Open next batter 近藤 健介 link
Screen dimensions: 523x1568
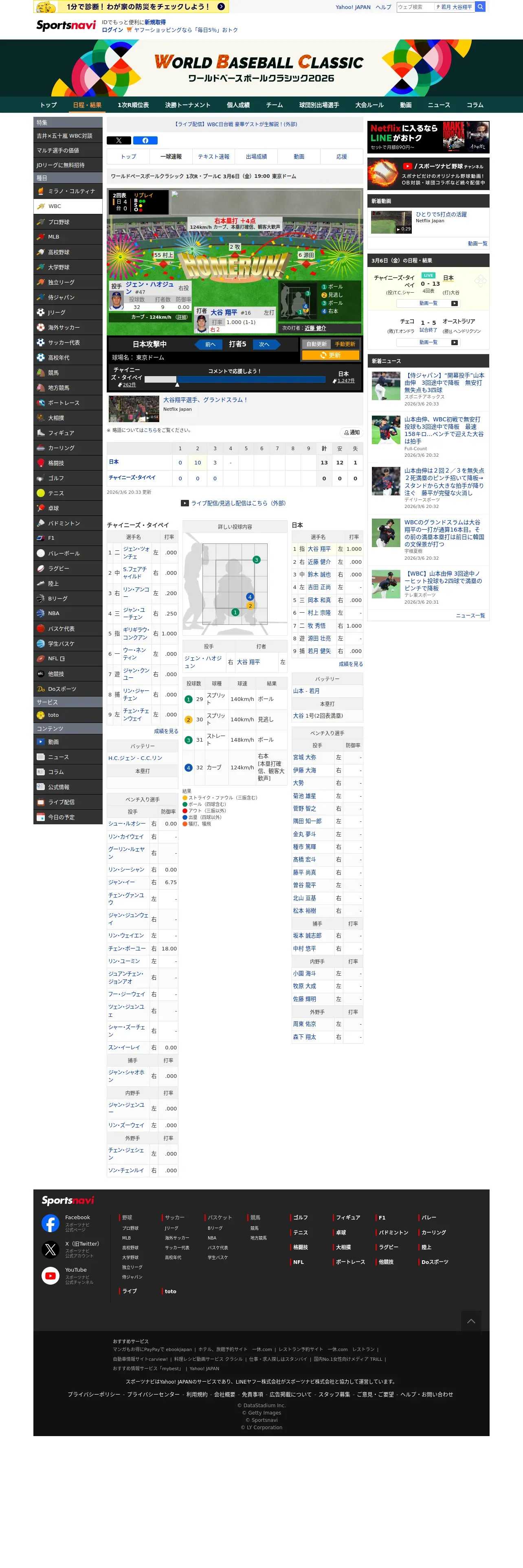[x=315, y=328]
